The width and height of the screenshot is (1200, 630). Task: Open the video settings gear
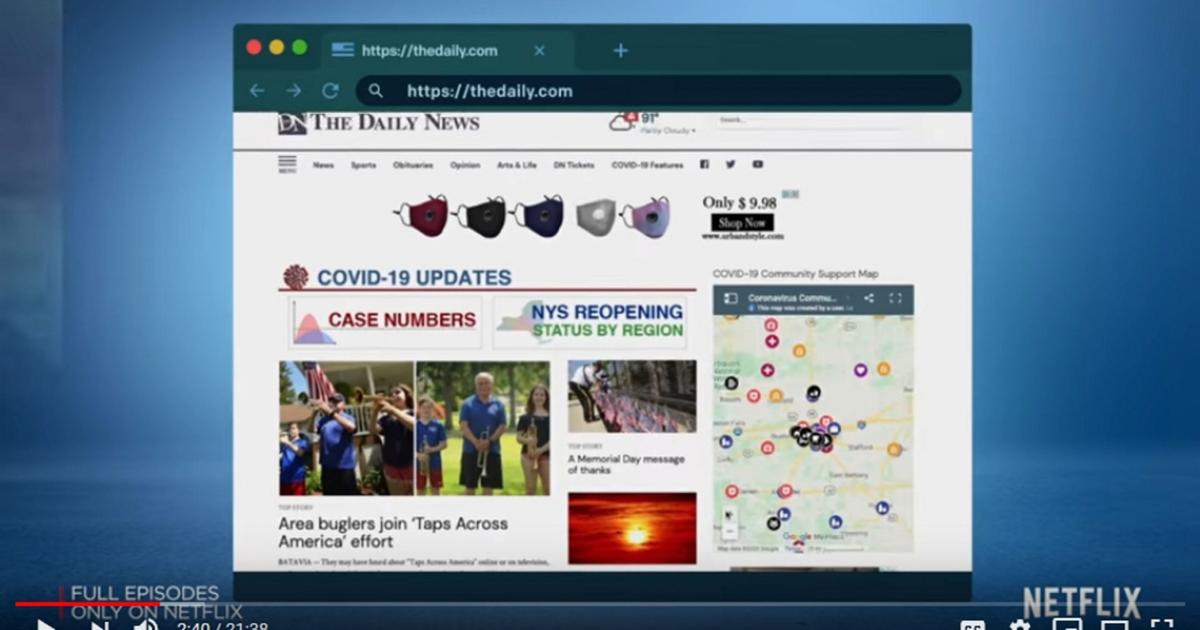[1019, 626]
